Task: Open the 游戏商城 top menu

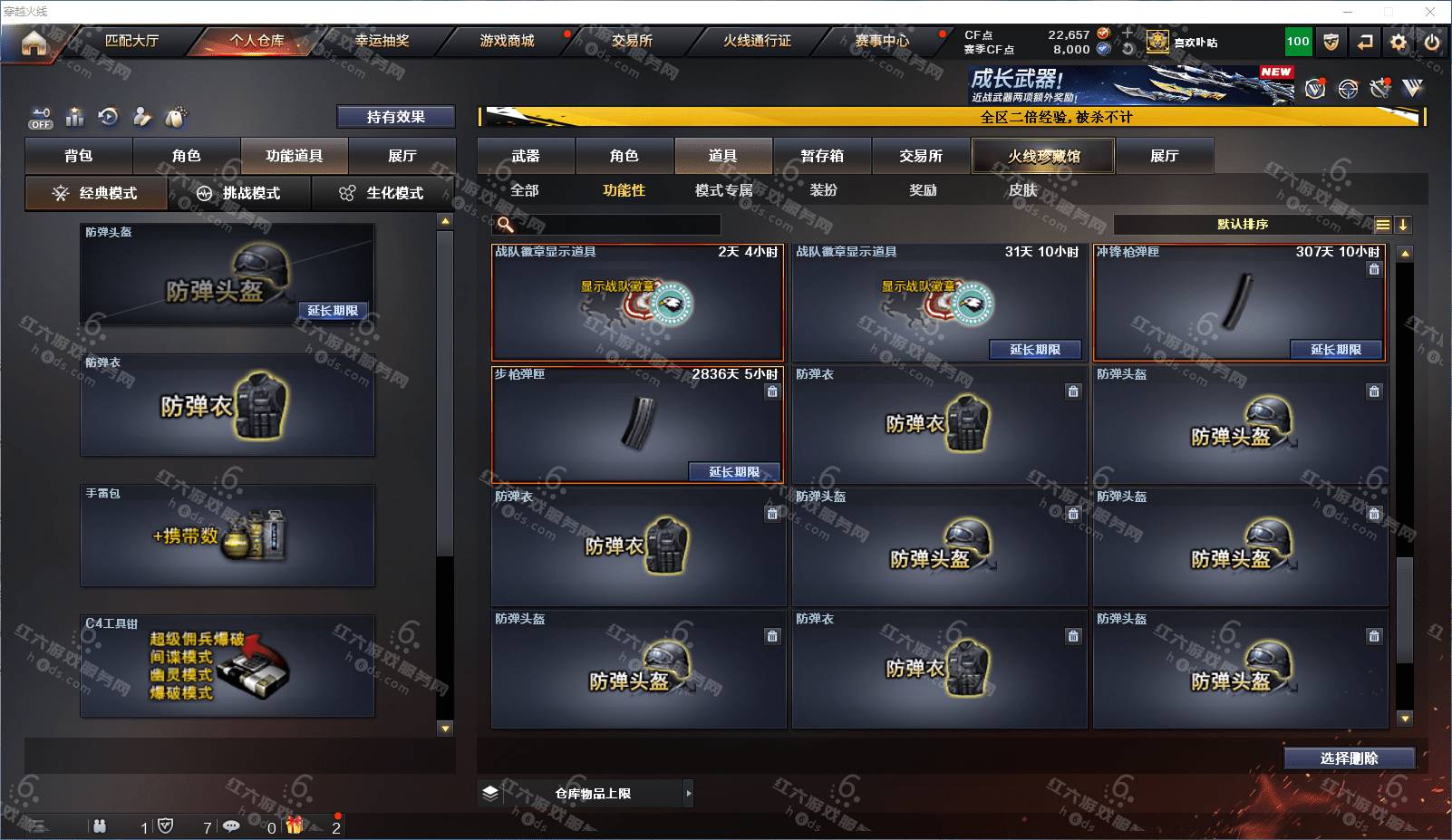Action: tap(507, 41)
